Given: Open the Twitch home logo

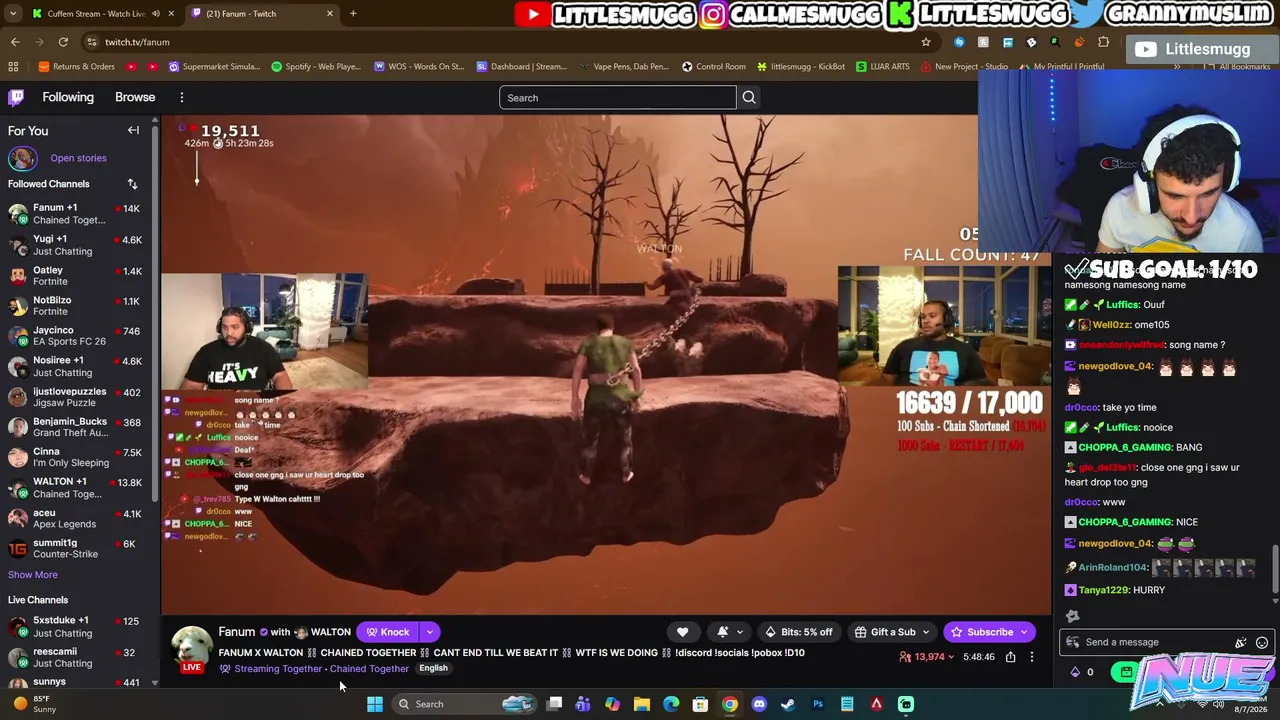Looking at the screenshot, I should 16,97.
